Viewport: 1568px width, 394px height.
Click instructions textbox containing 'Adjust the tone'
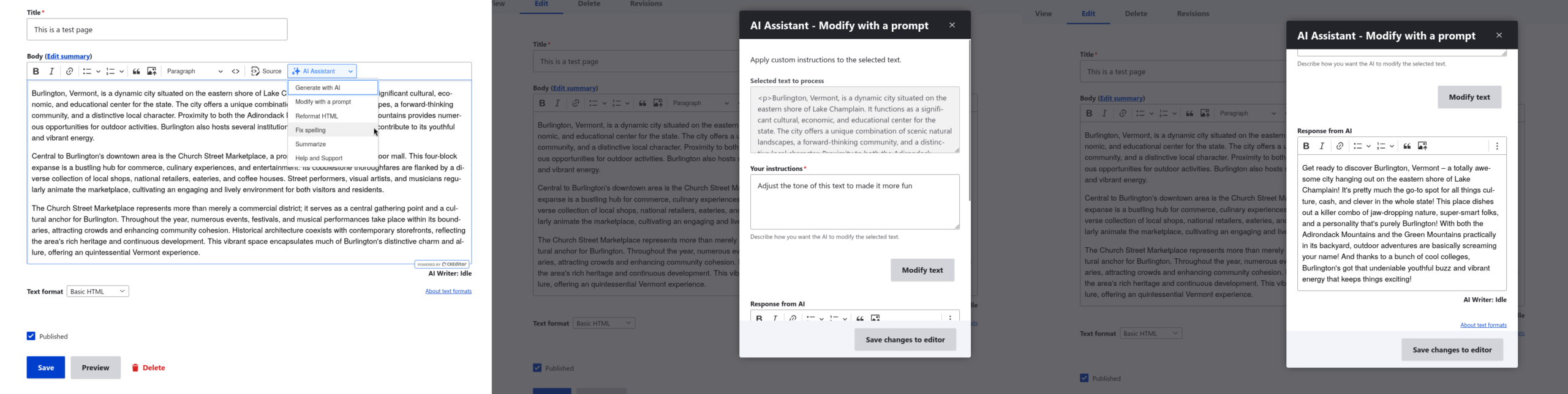854,202
